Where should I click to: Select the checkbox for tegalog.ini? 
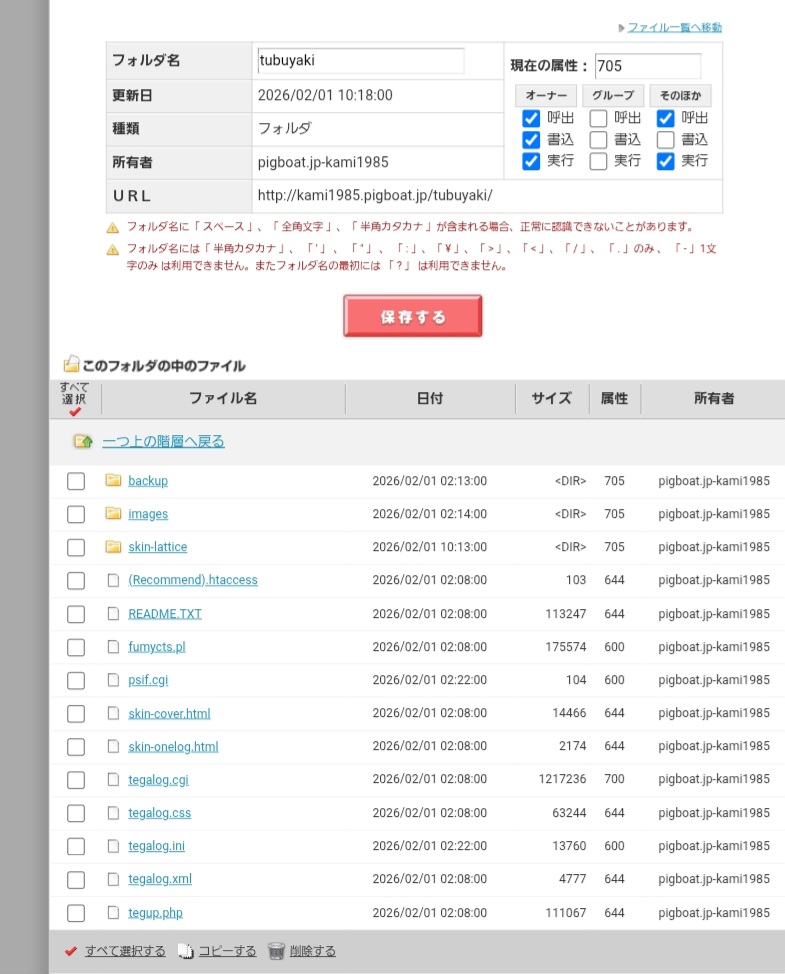click(x=76, y=846)
